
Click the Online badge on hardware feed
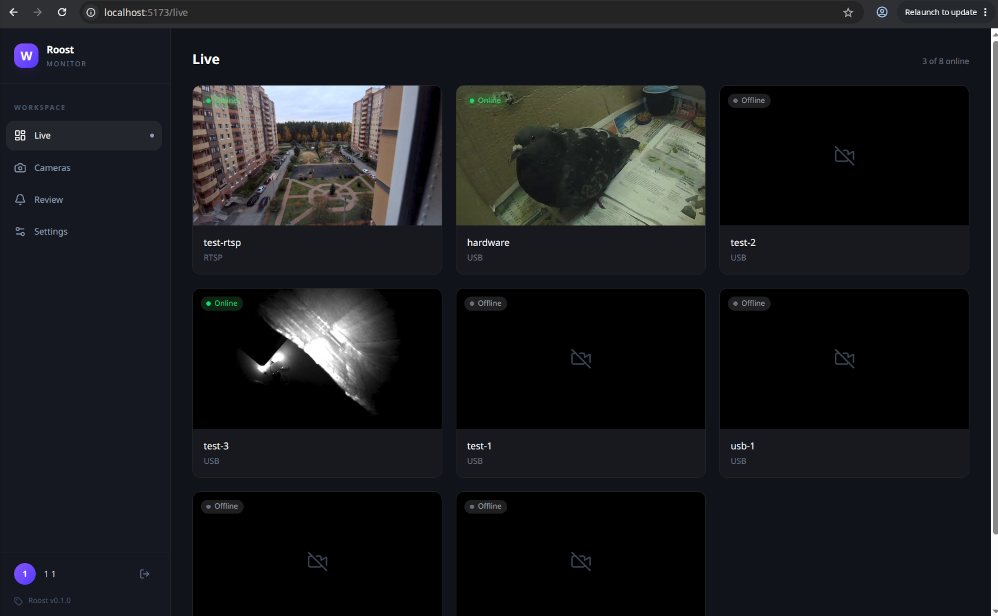coord(486,101)
